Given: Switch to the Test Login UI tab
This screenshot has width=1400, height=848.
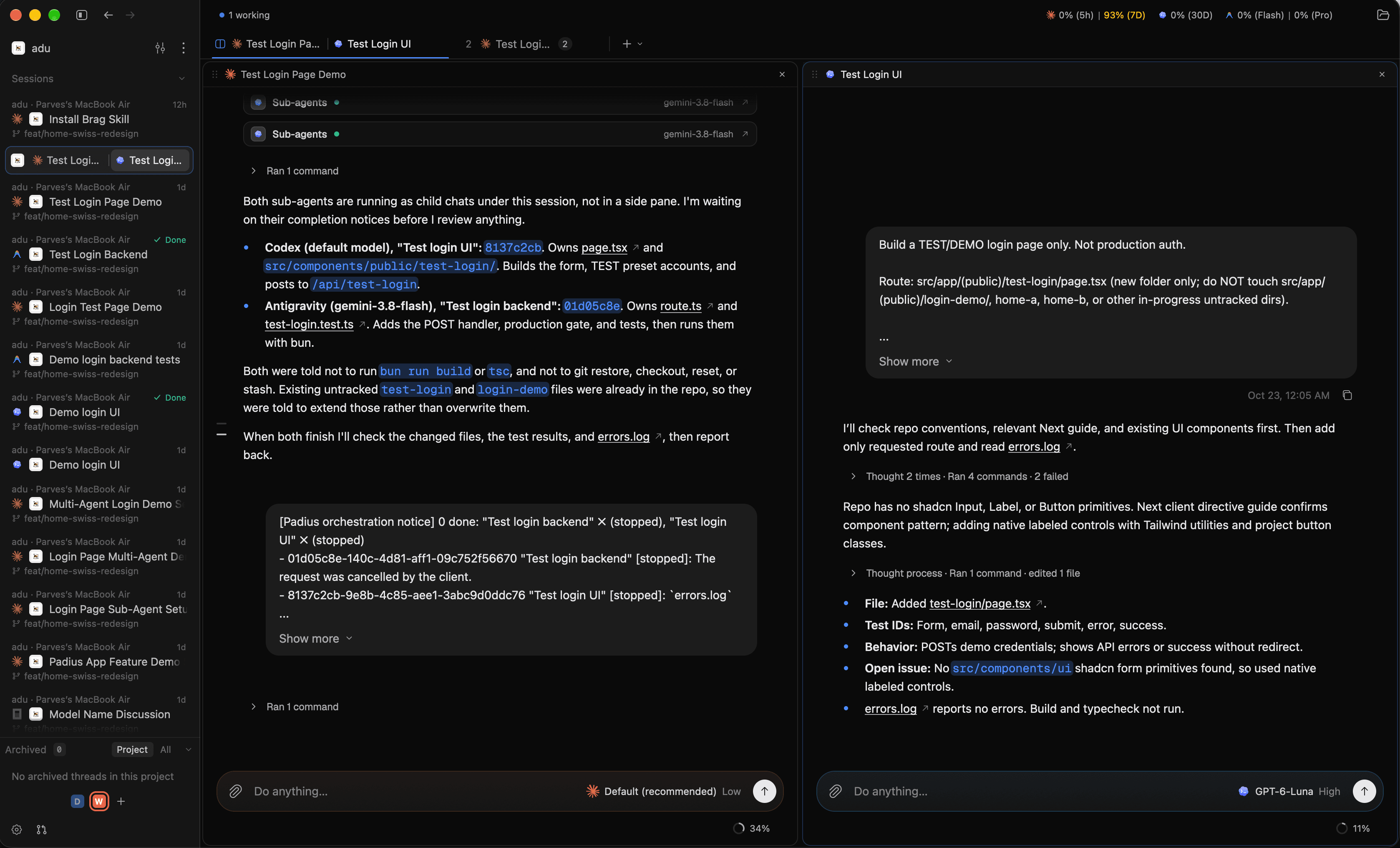Looking at the screenshot, I should click(x=373, y=44).
